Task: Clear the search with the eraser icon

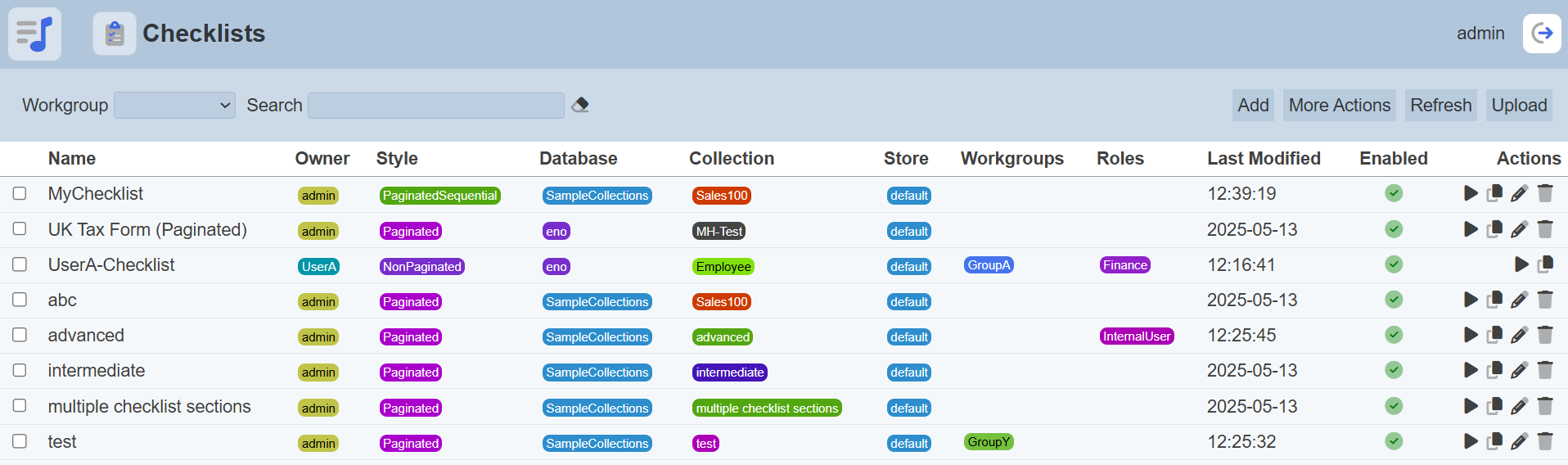Action: click(580, 105)
